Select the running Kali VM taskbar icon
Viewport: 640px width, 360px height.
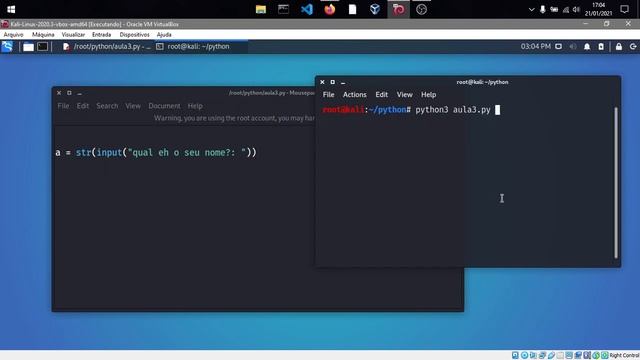point(399,9)
